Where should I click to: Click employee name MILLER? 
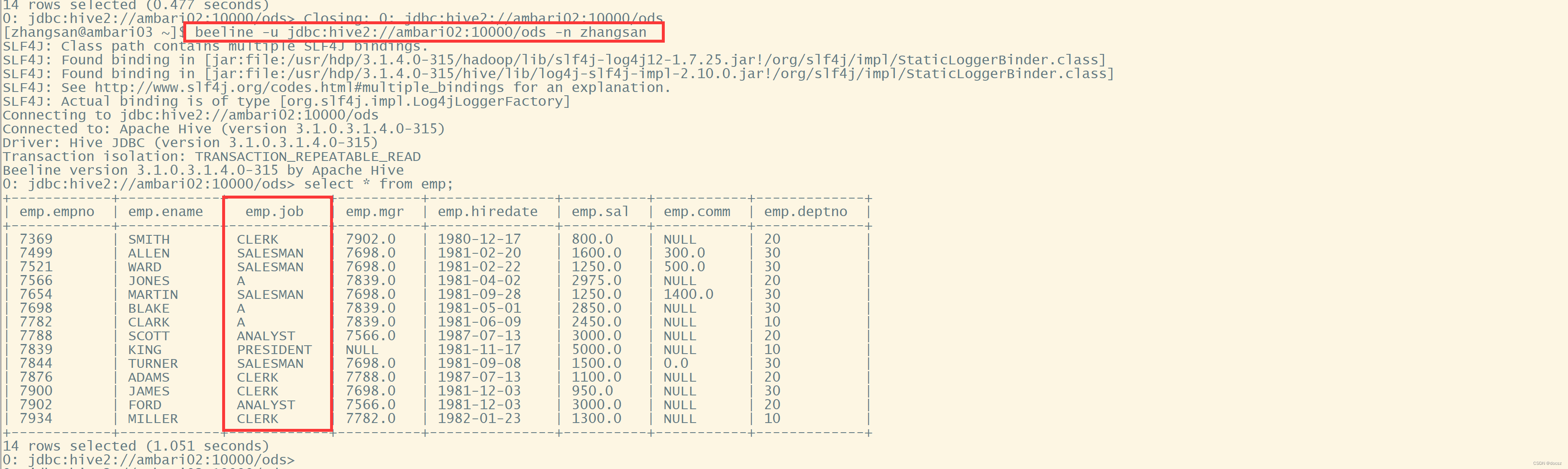153,418
